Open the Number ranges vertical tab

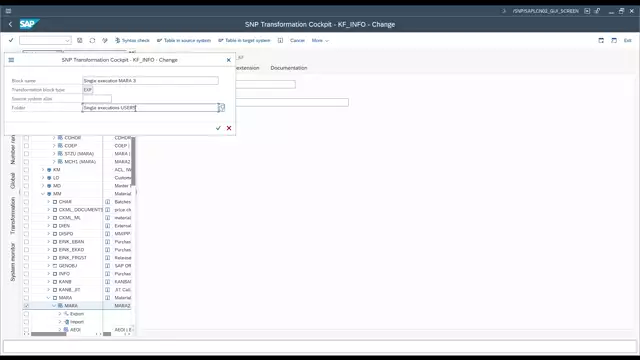tap(13, 149)
